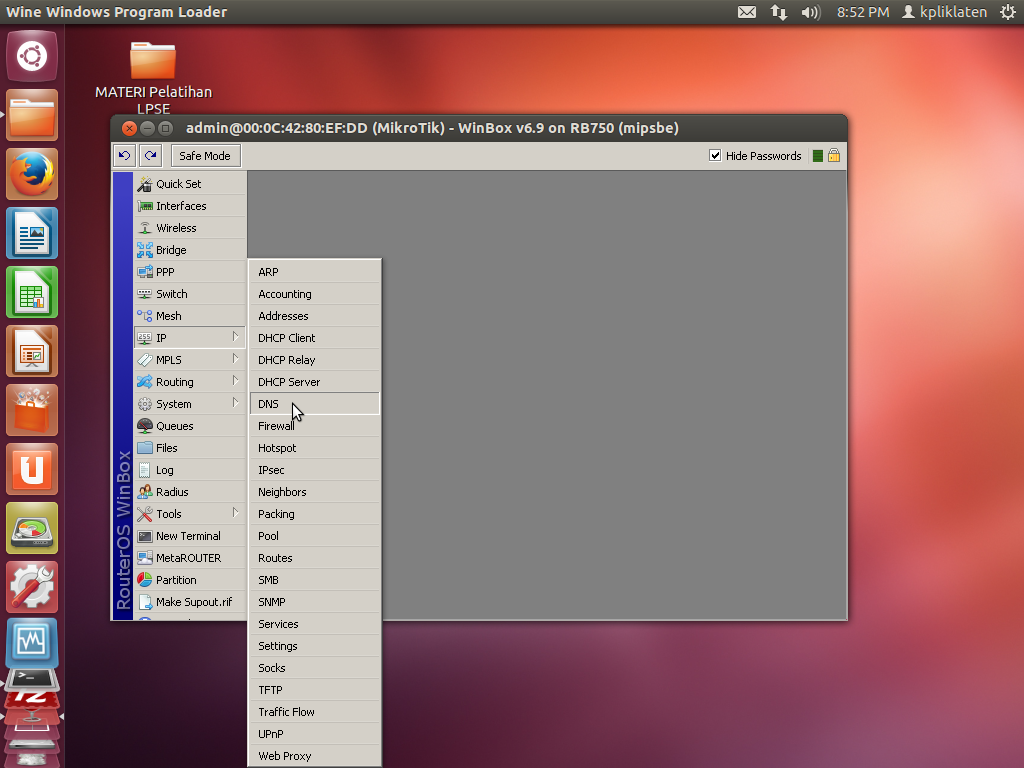This screenshot has height=768, width=1024.
Task: Click the Safe Mode button
Action: pos(205,155)
